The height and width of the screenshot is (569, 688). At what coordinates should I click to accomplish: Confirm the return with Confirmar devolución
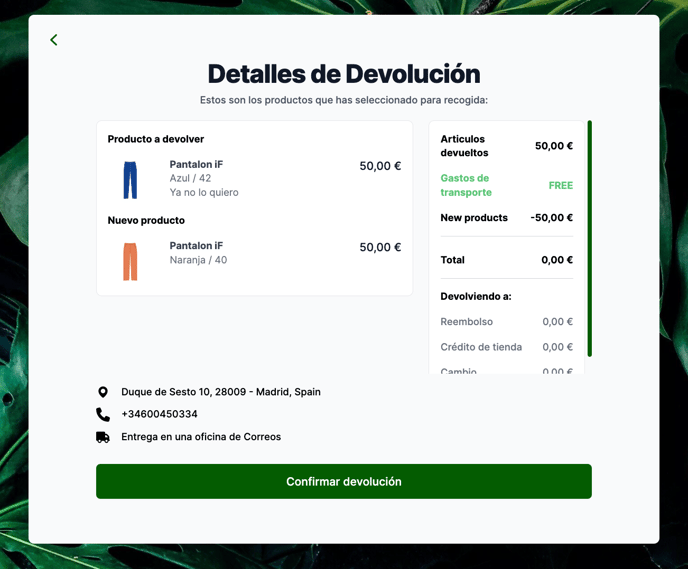pos(344,481)
